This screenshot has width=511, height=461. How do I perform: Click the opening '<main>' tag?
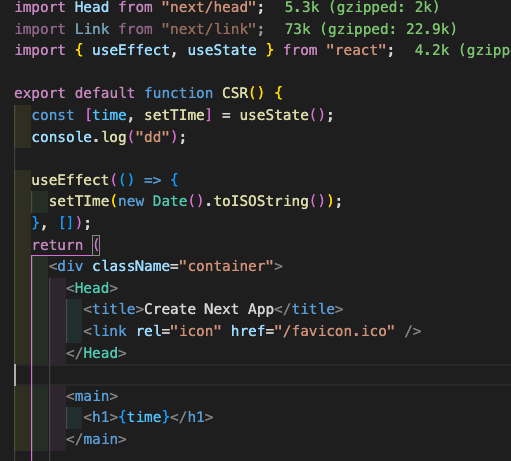click(x=92, y=396)
